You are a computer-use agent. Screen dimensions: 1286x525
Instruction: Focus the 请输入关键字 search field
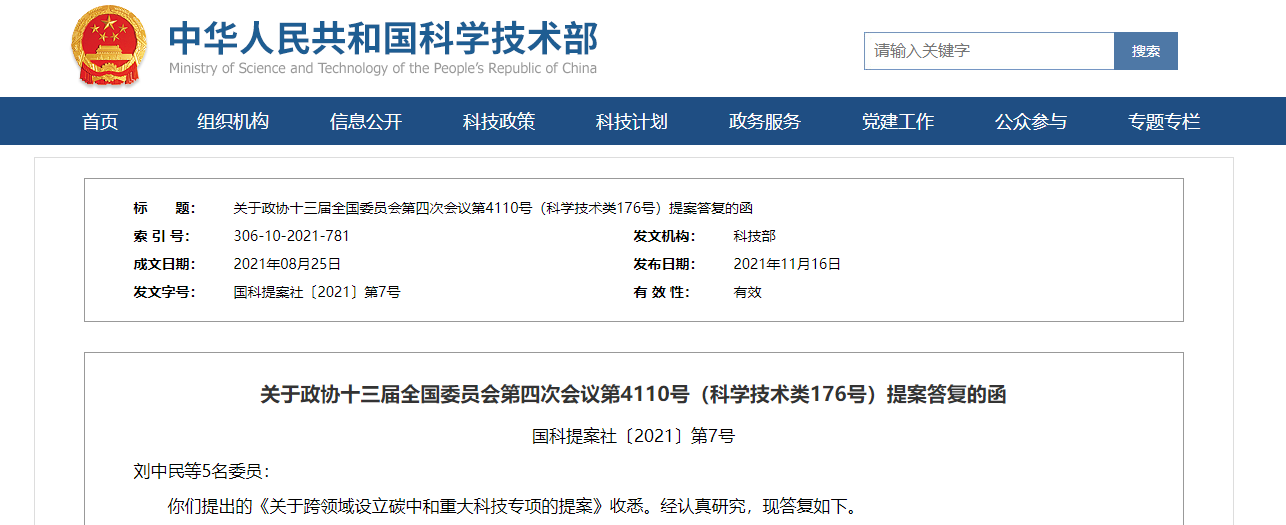989,51
